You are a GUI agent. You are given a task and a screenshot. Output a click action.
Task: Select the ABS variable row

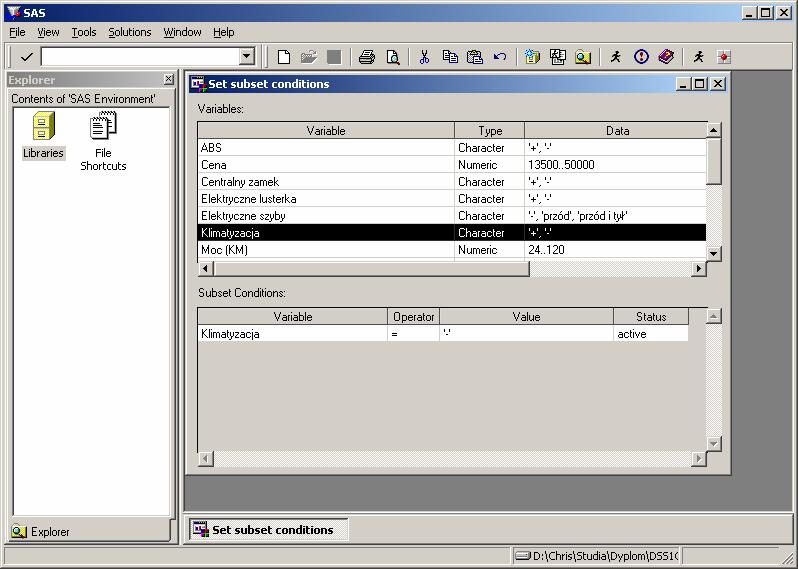tap(452, 148)
